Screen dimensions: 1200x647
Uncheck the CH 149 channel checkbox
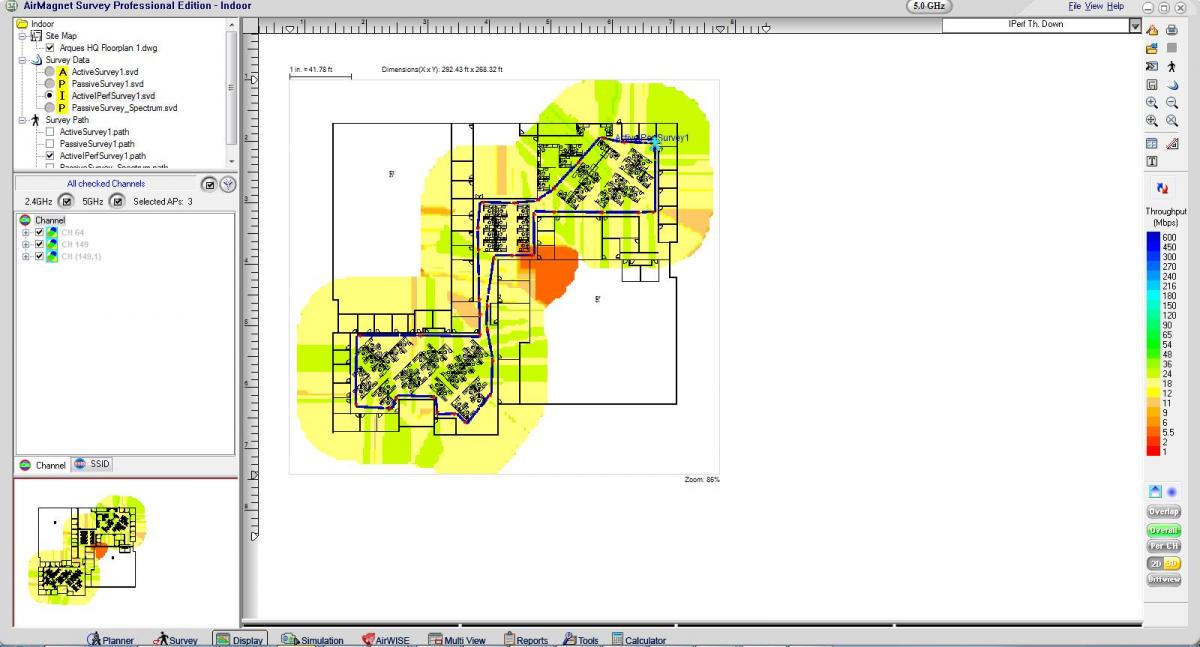click(x=39, y=244)
